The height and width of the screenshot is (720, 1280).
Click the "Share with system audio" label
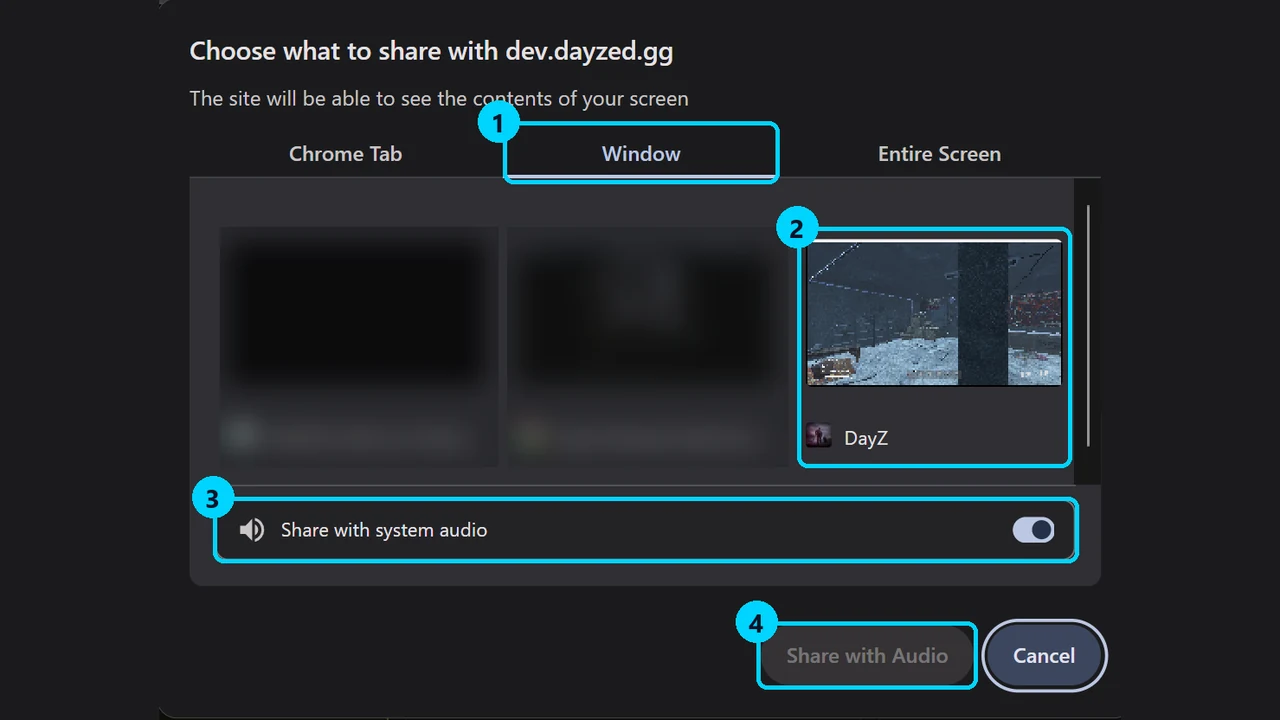coord(384,530)
